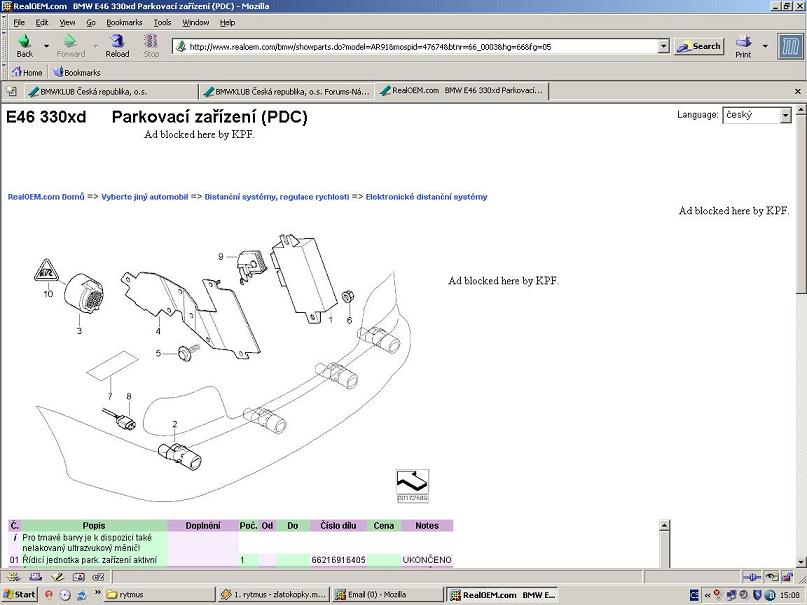
Task: Open Address Book icon in status bar
Action: click(78, 577)
